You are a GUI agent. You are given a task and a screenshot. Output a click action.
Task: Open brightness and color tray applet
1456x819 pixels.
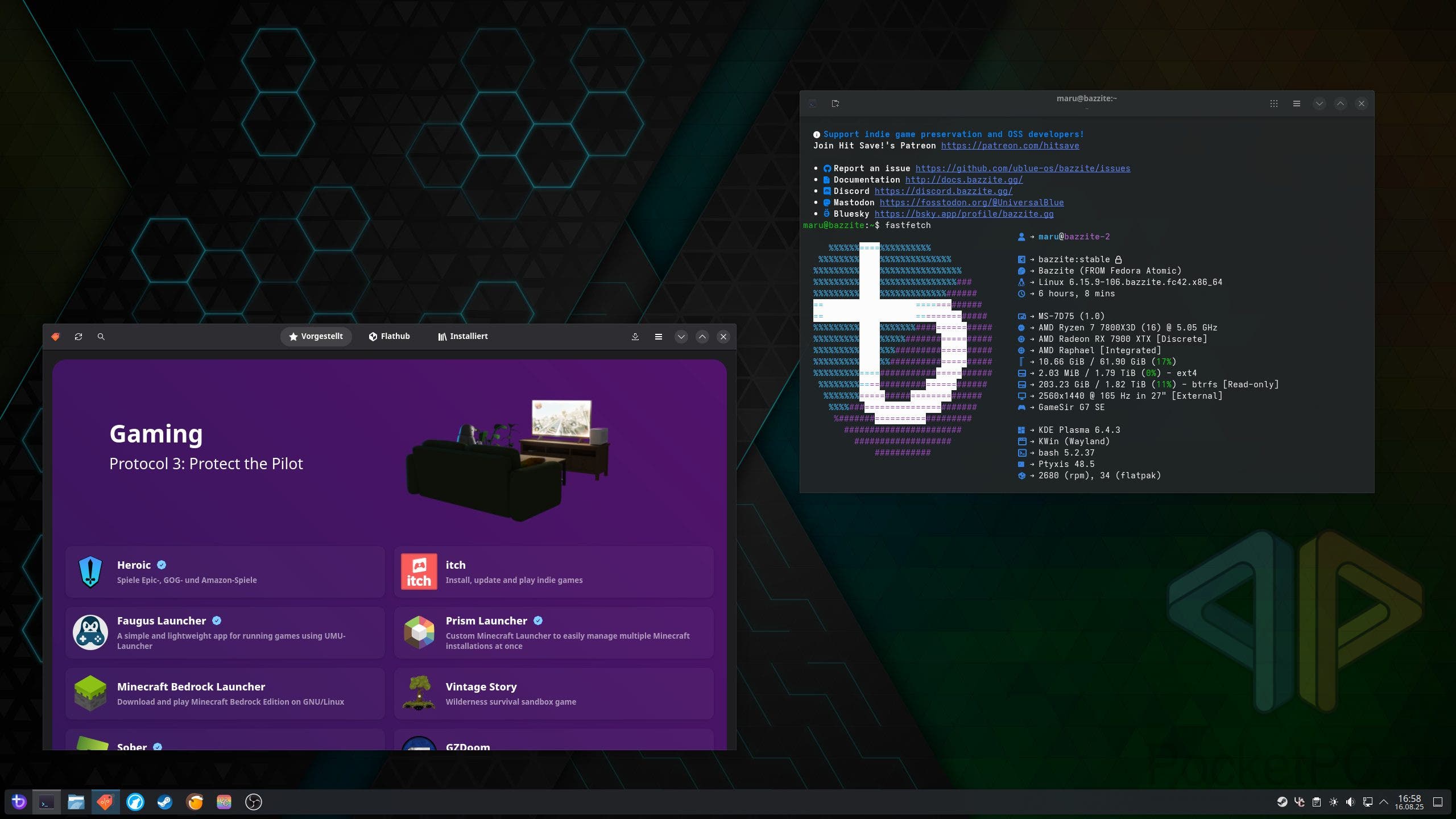1333,802
